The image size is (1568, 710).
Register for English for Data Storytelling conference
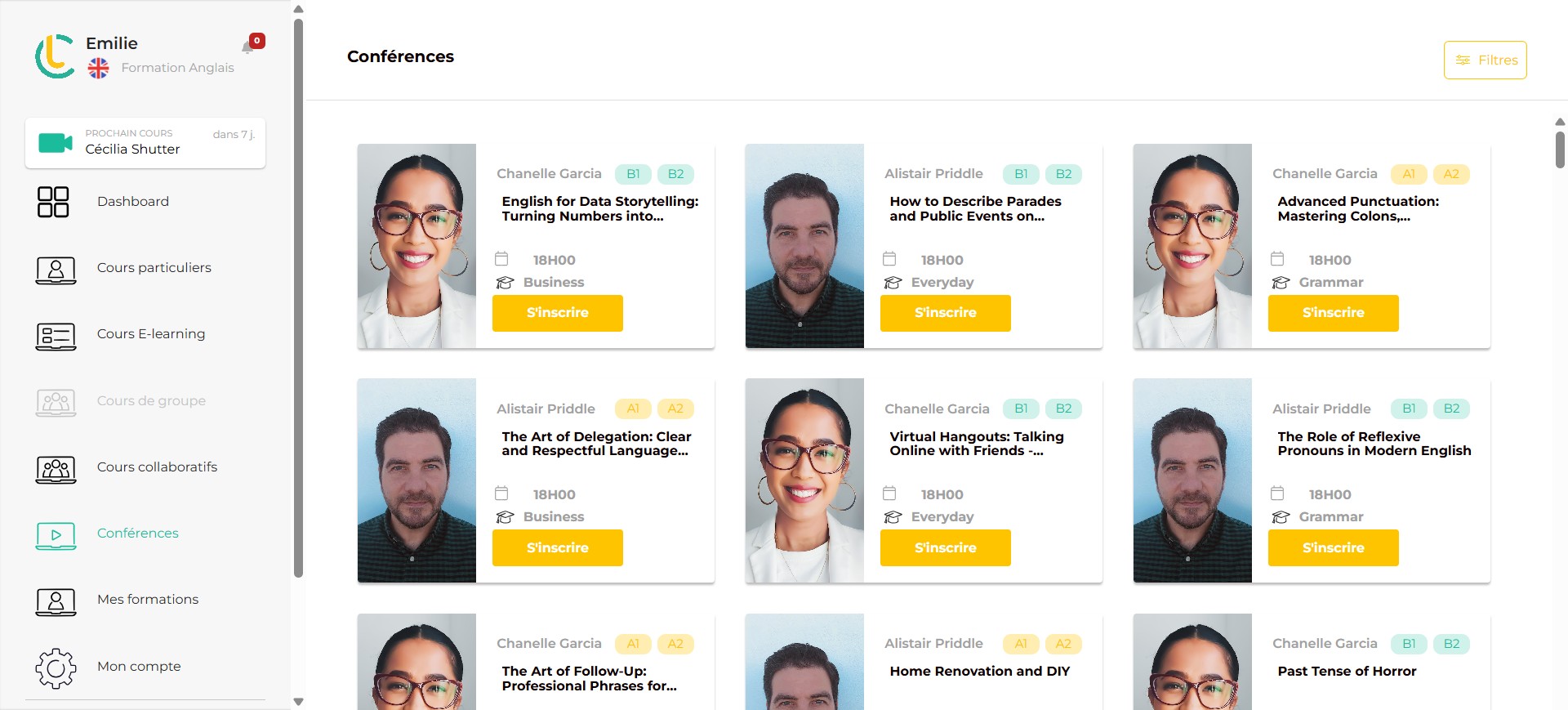coord(558,313)
